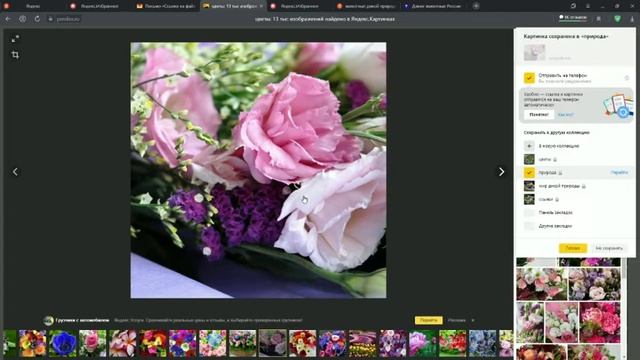The width and height of the screenshot is (640, 360).
Task: Go to the next image arrow
Action: pyautogui.click(x=501, y=172)
